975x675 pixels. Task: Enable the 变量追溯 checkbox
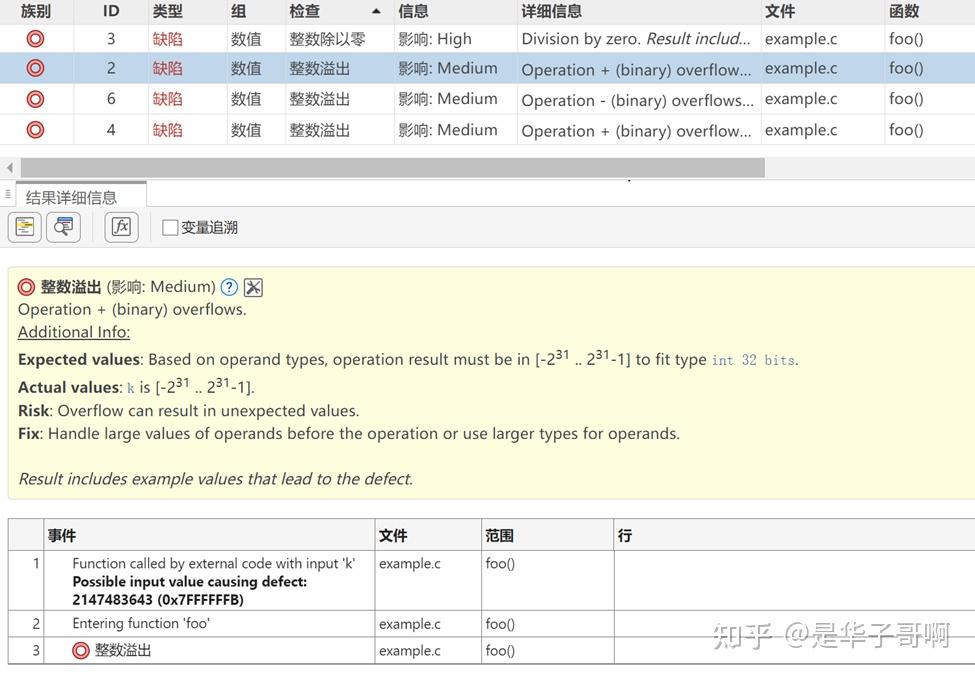[168, 227]
